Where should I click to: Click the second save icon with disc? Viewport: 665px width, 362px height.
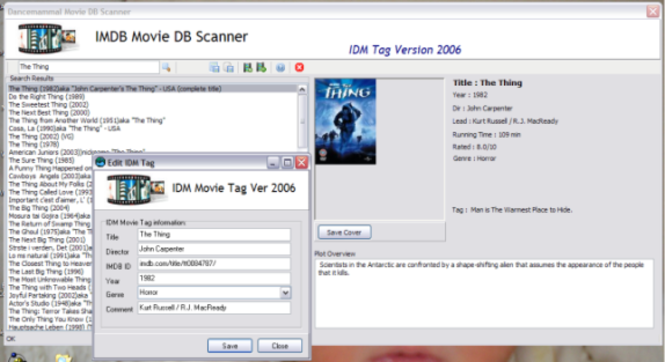pos(229,67)
